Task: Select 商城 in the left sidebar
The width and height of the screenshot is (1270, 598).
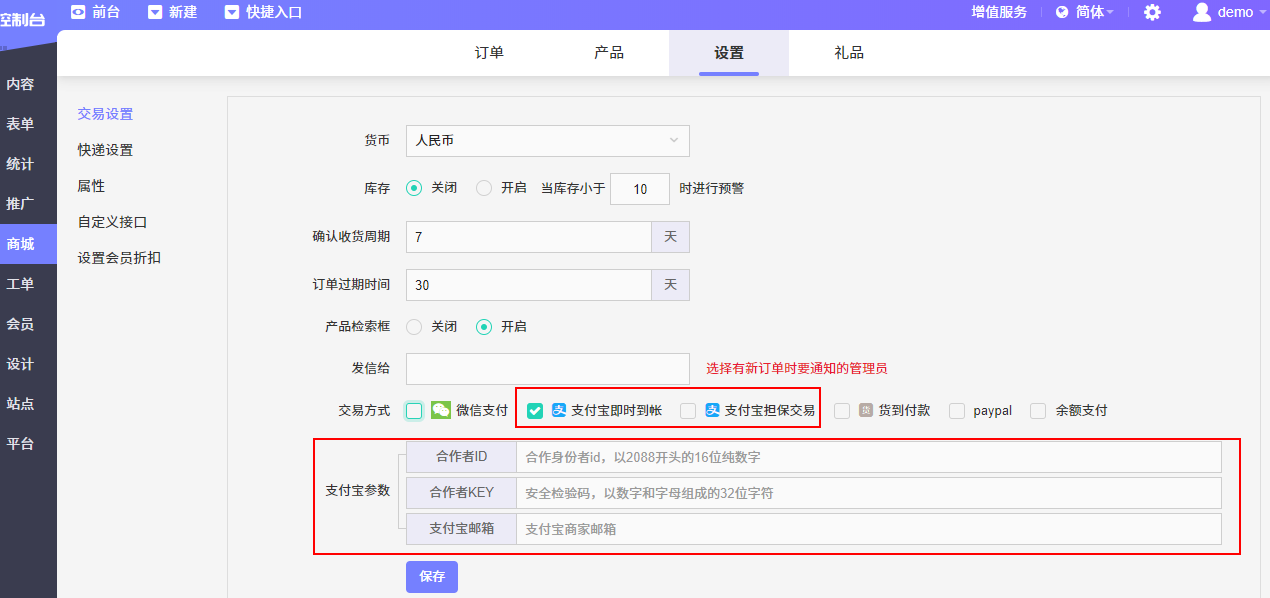Action: 28,244
